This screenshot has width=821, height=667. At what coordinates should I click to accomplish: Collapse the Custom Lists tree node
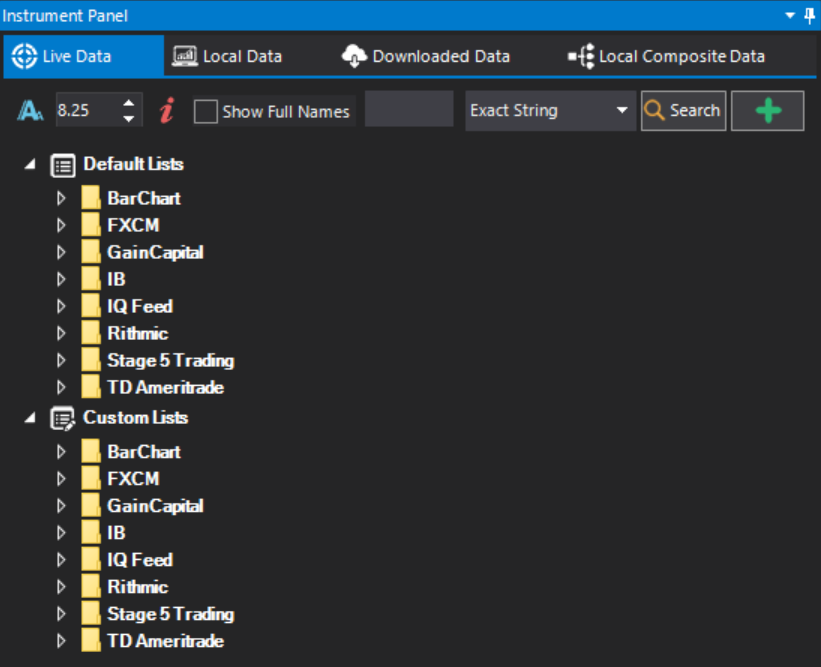click(30, 418)
